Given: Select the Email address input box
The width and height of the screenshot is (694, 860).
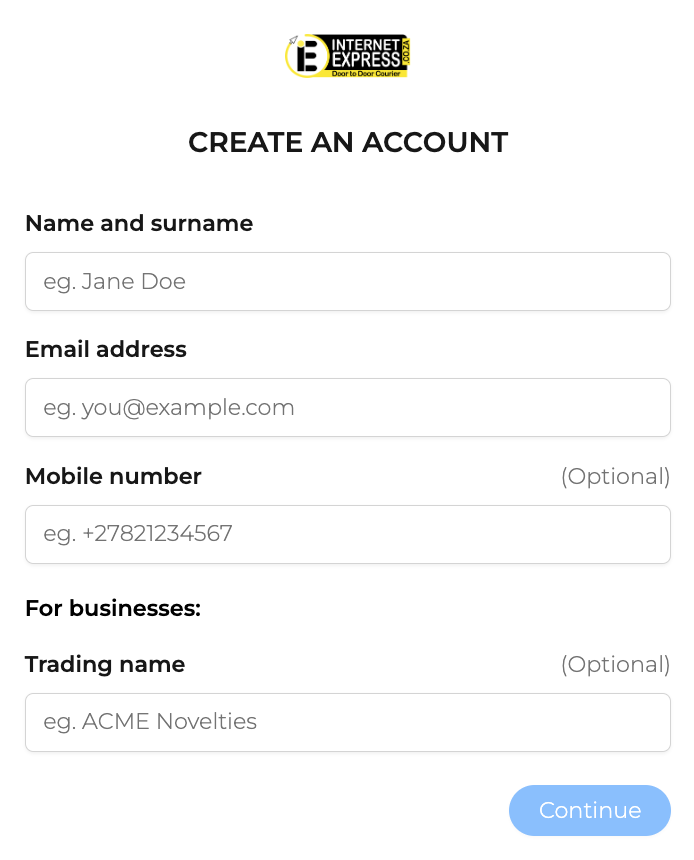Looking at the screenshot, I should tap(348, 408).
